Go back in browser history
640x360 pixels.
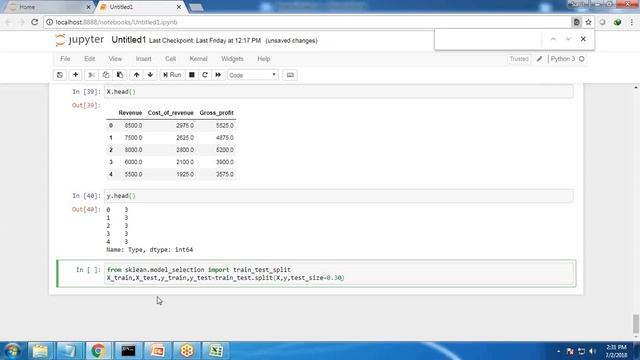tap(8, 22)
